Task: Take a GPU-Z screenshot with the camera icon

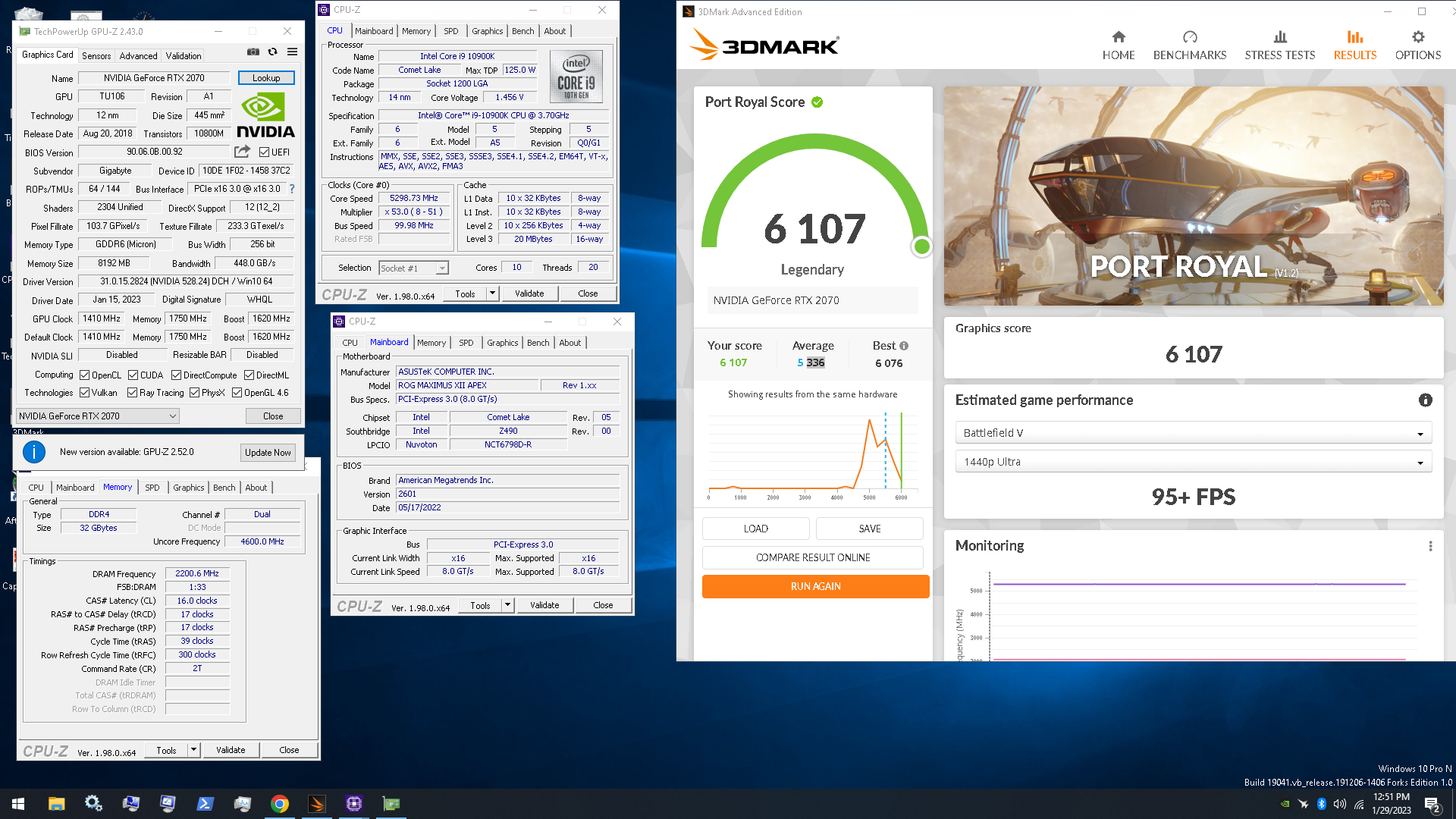Action: (253, 52)
